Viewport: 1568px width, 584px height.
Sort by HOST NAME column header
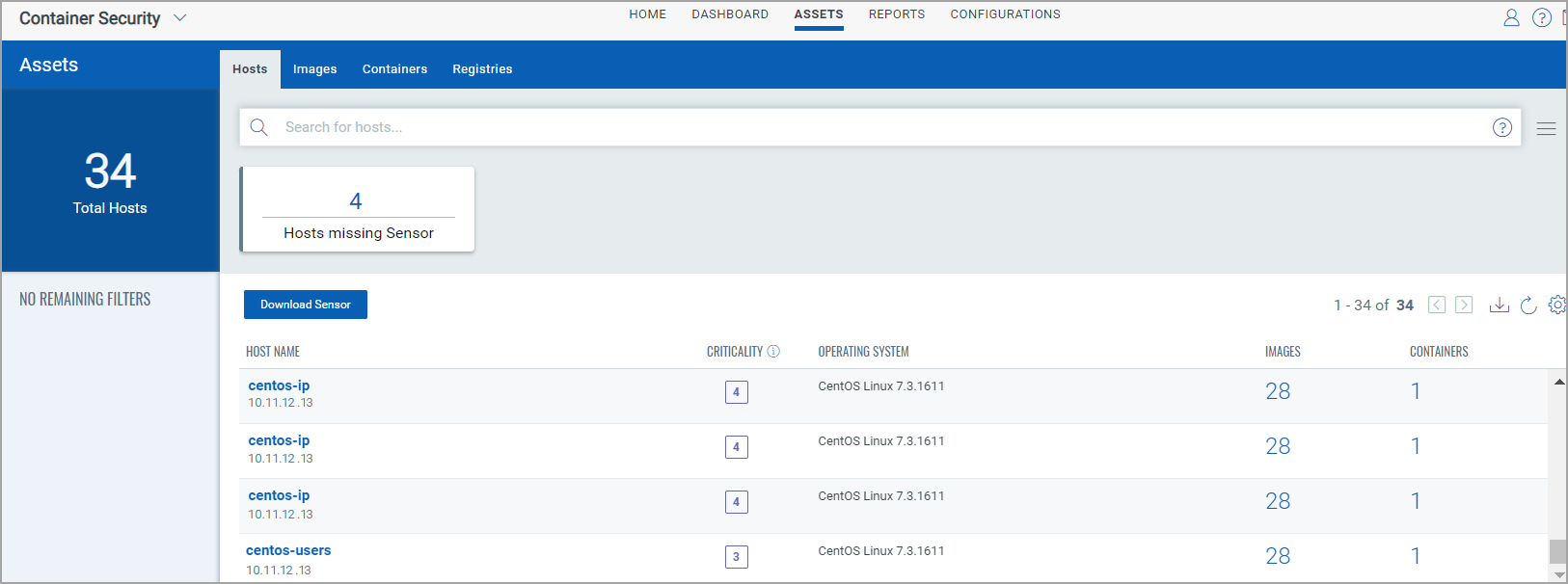pos(273,352)
